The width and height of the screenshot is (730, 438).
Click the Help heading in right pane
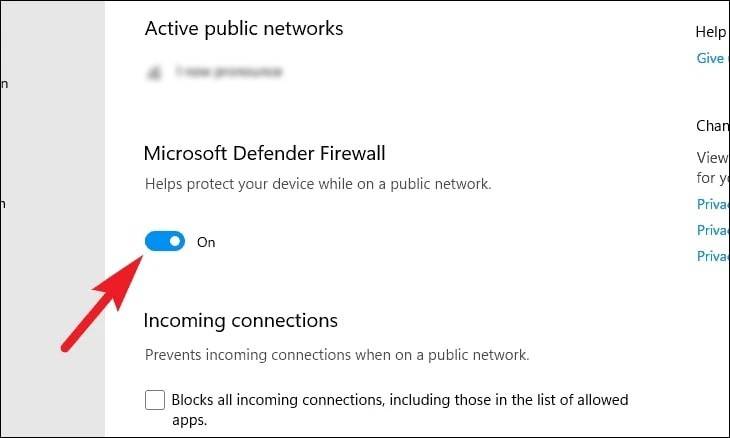pos(711,32)
